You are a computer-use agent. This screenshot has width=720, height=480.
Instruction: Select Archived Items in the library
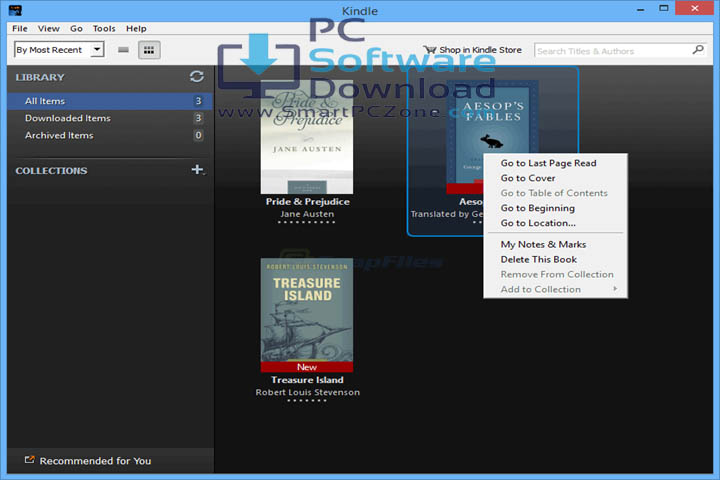pyautogui.click(x=110, y=136)
